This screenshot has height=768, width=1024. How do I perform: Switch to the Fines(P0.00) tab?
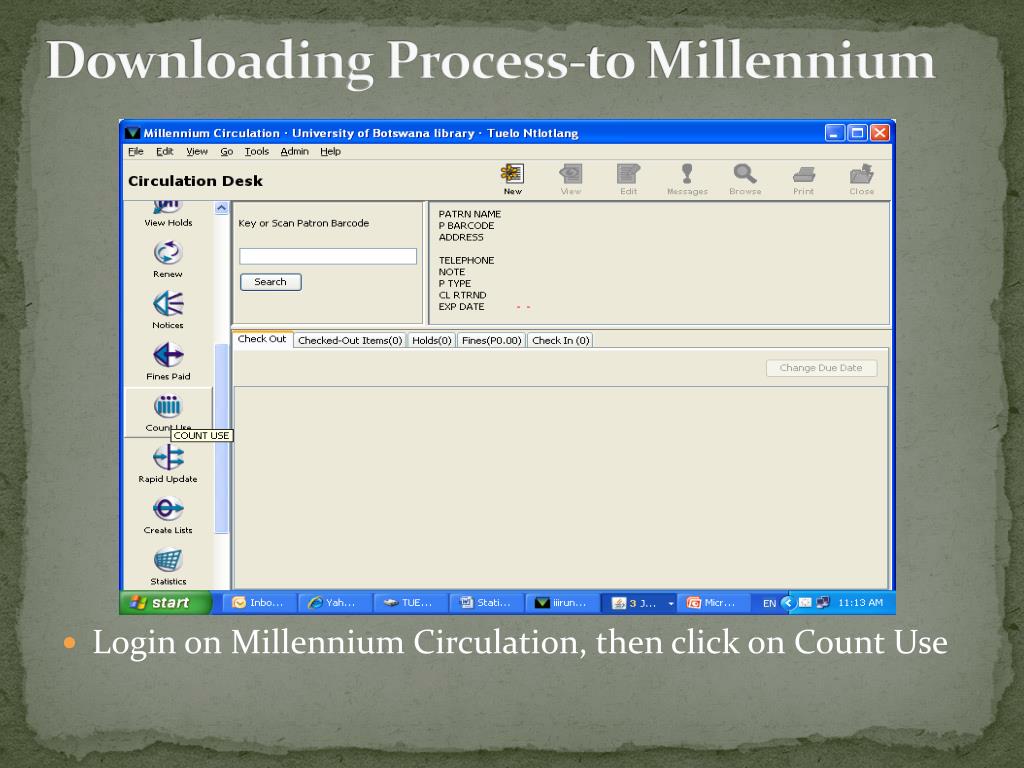[492, 340]
